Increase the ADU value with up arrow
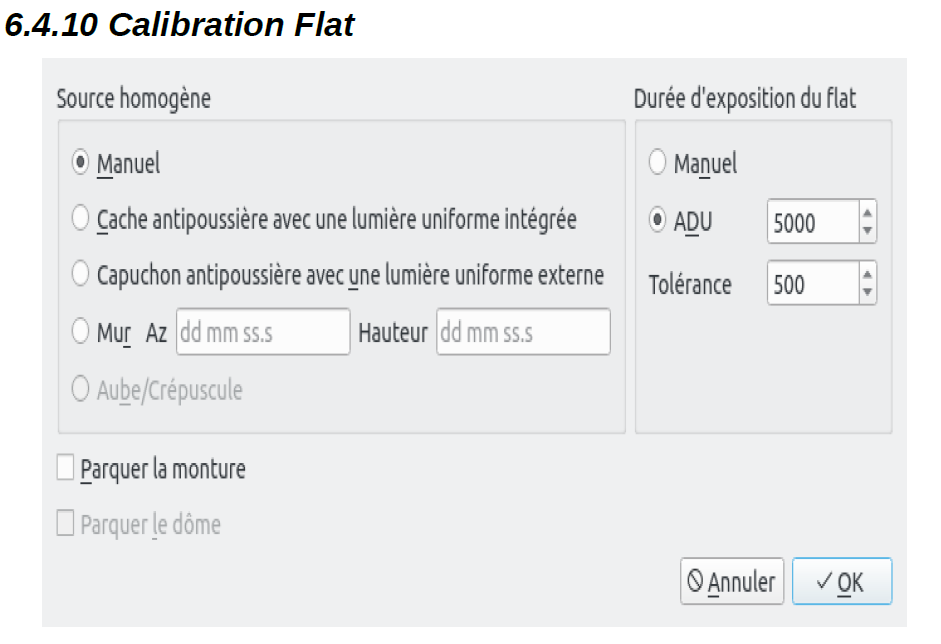 (867, 212)
